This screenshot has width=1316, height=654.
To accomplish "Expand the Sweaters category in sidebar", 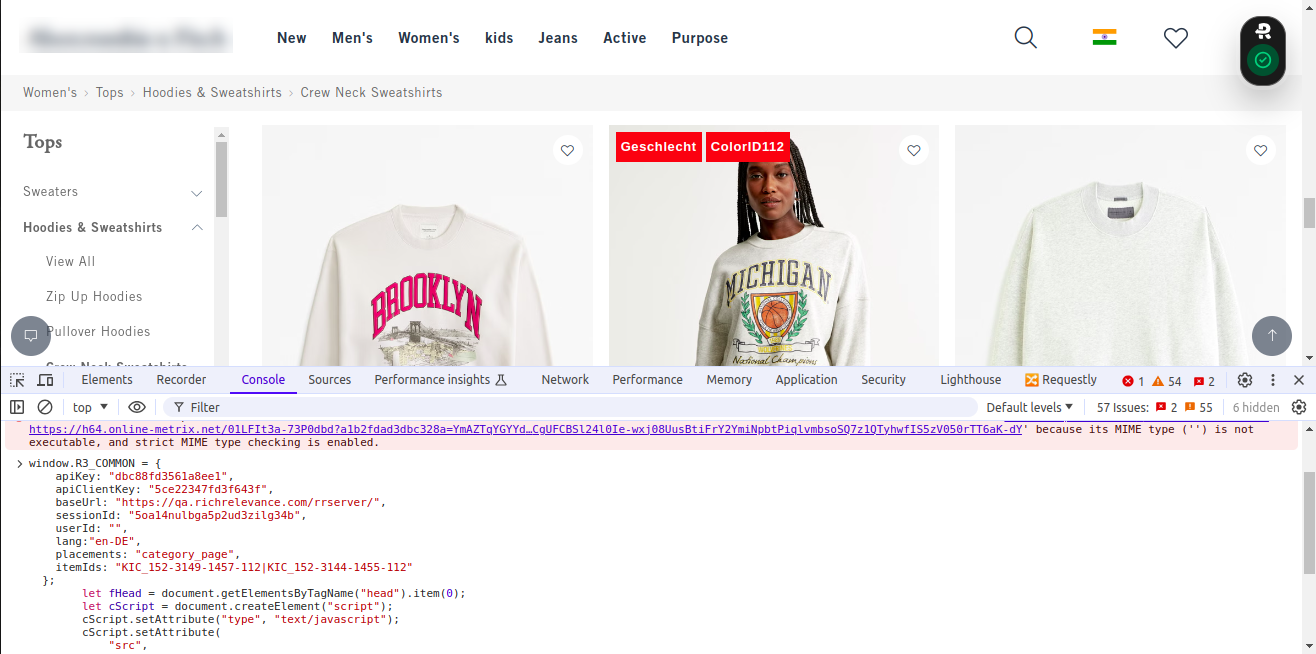I will tap(197, 192).
